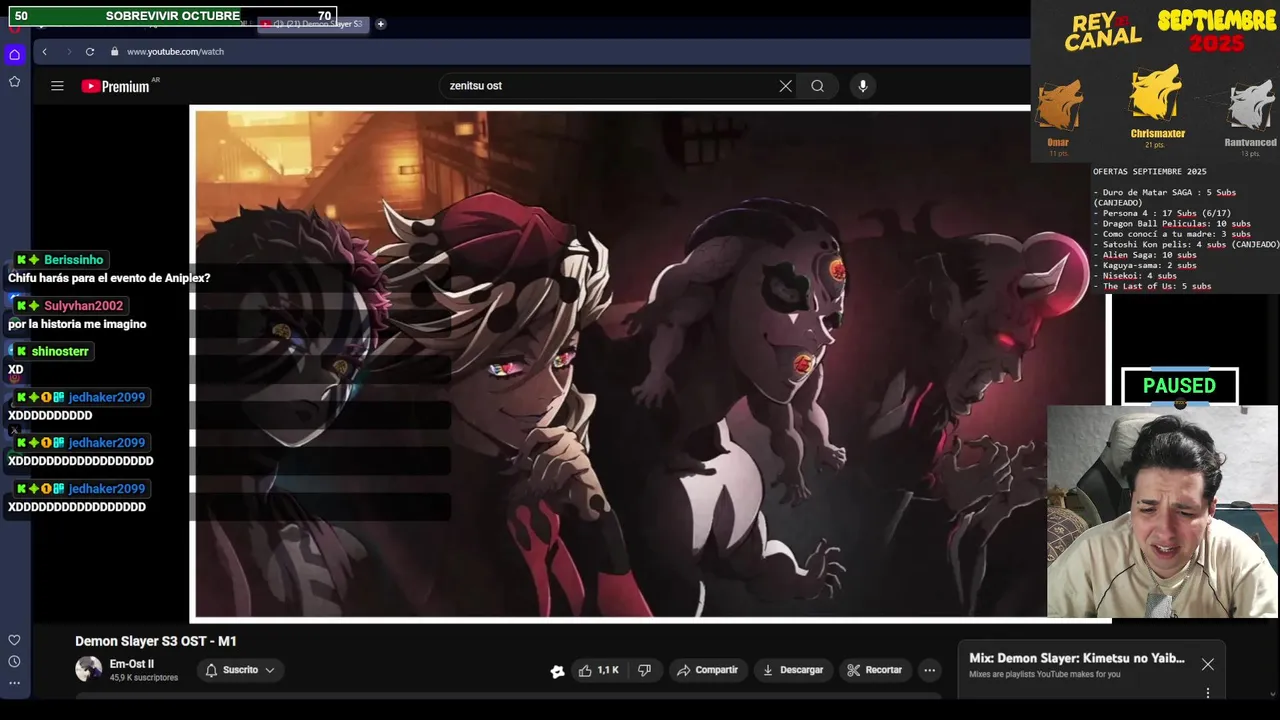Open the Opera menu icon
The image size is (1280, 720).
[x=14, y=29]
